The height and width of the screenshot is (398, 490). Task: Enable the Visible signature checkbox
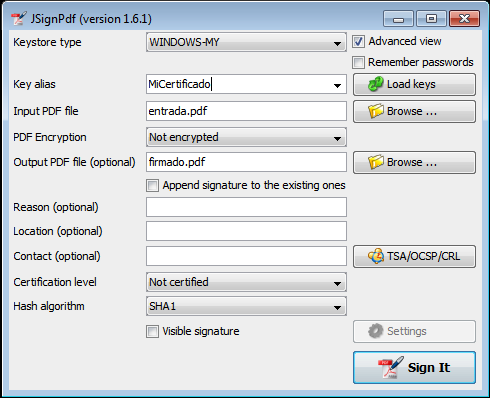pyautogui.click(x=152, y=331)
